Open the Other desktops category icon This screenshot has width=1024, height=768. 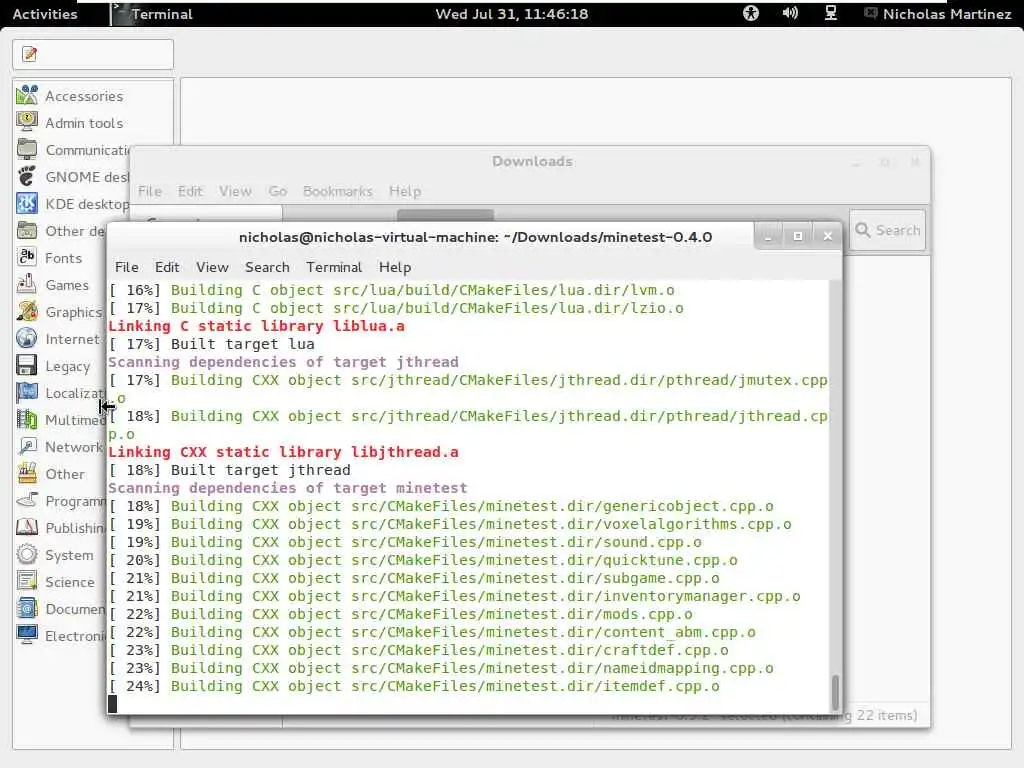coord(27,231)
